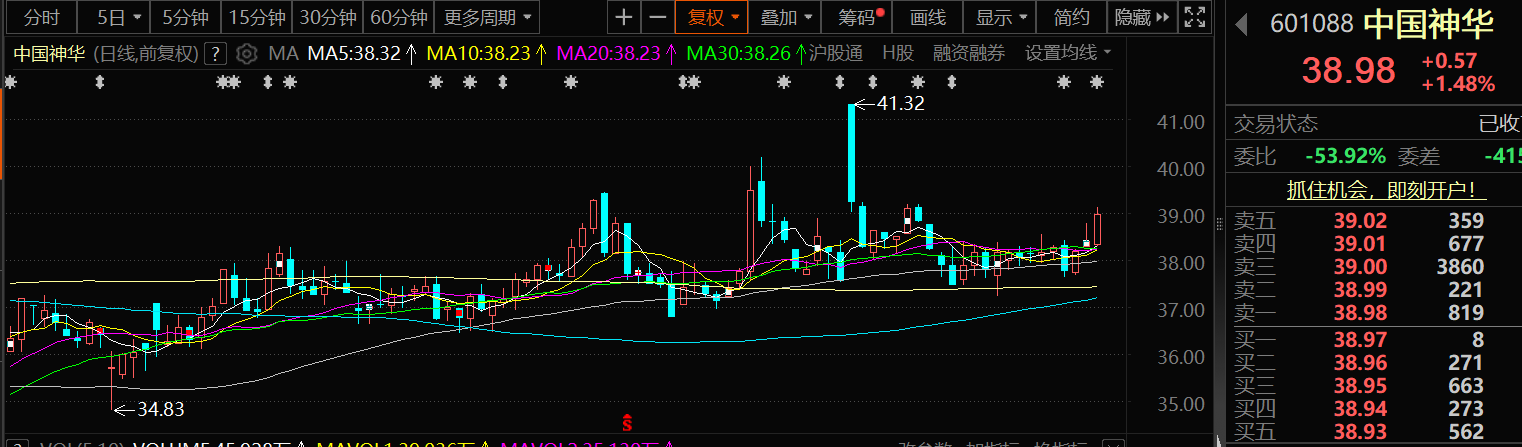Click the minus zoom-out chart button
Screen dimensions: 1522x447
657,17
